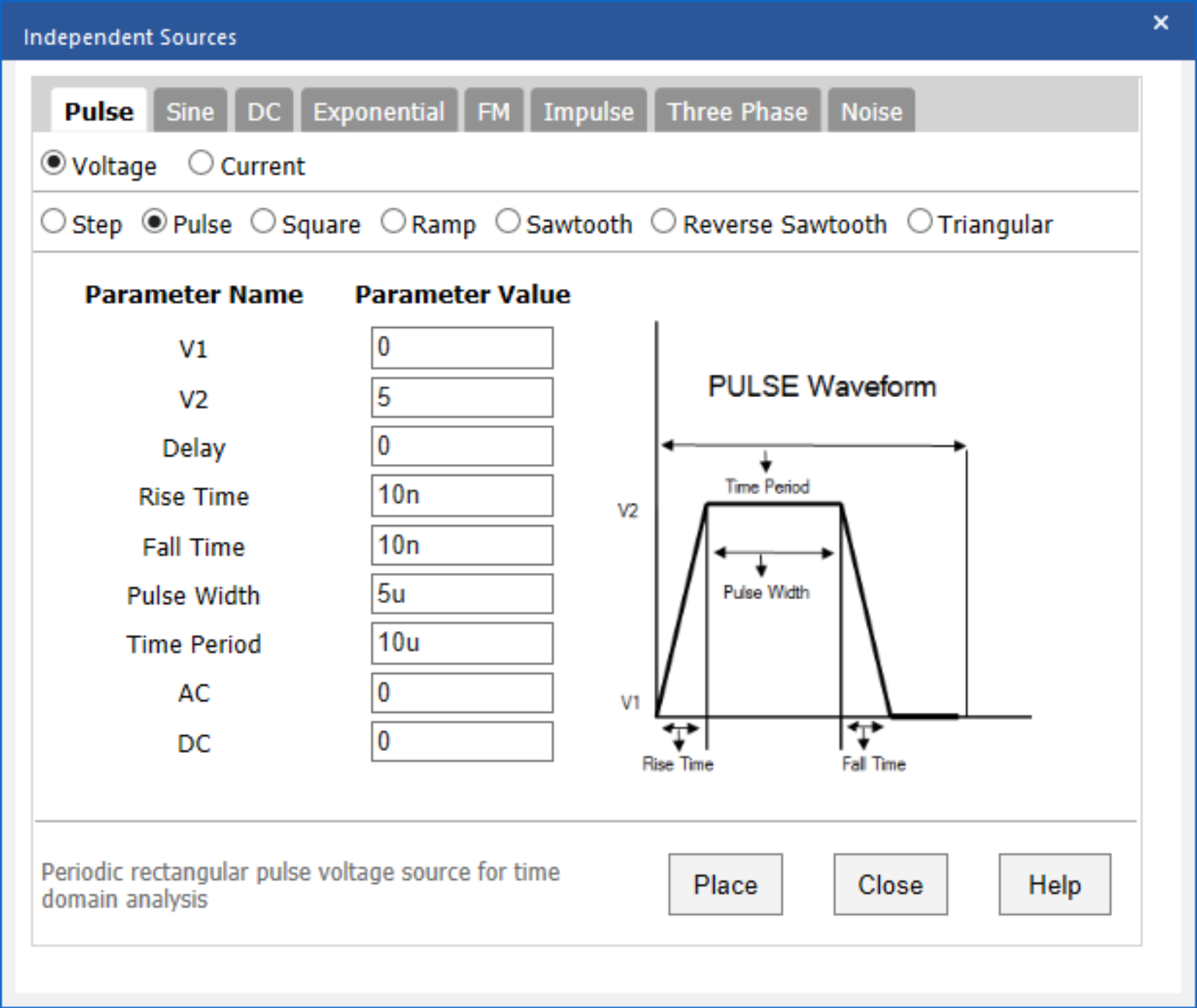
Task: Select the Sawtooth waveform option
Action: click(x=508, y=221)
